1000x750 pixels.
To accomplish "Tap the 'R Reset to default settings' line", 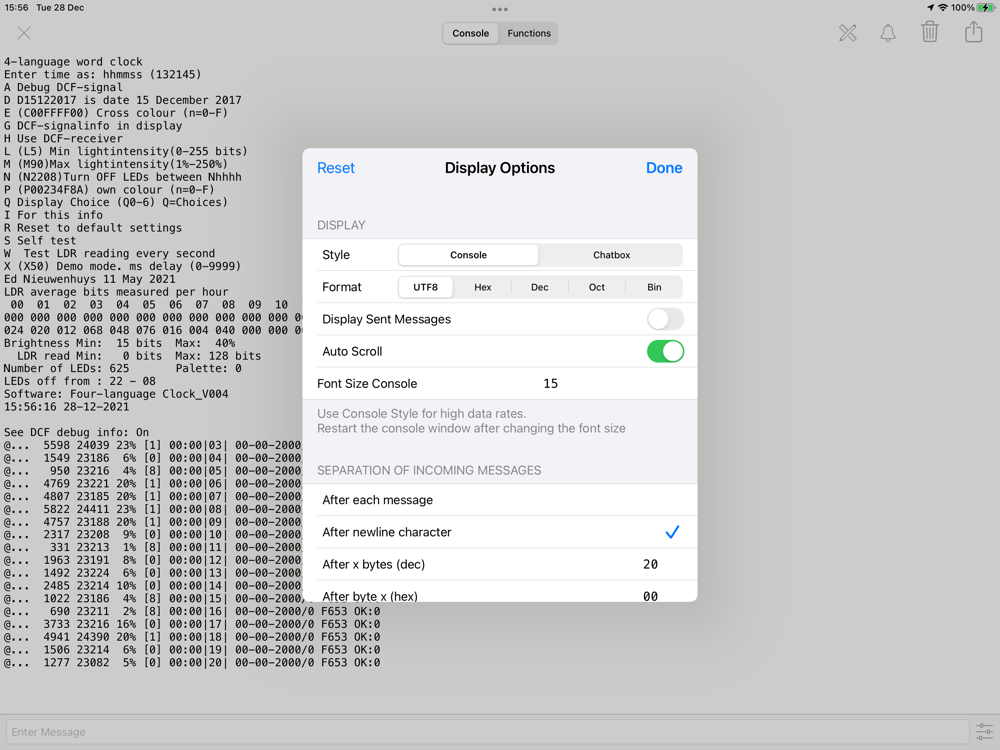I will 93,228.
